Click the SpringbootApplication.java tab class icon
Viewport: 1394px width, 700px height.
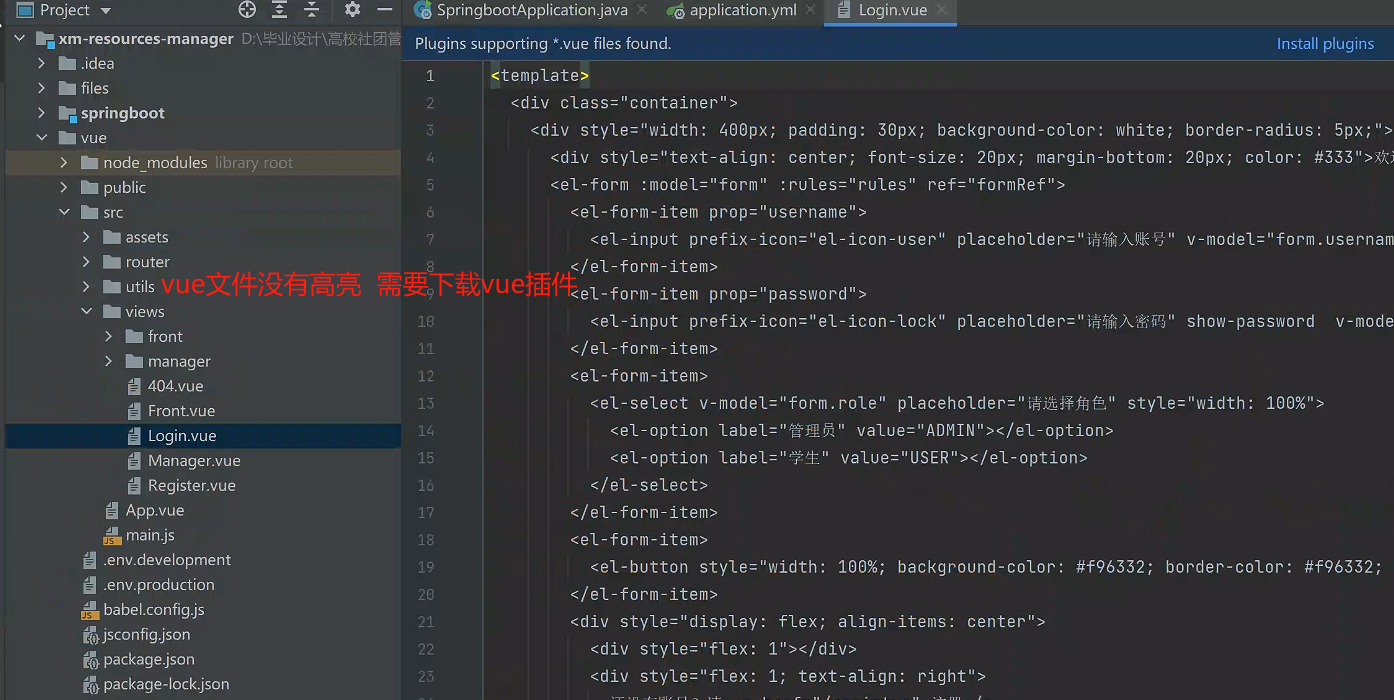pyautogui.click(x=423, y=10)
